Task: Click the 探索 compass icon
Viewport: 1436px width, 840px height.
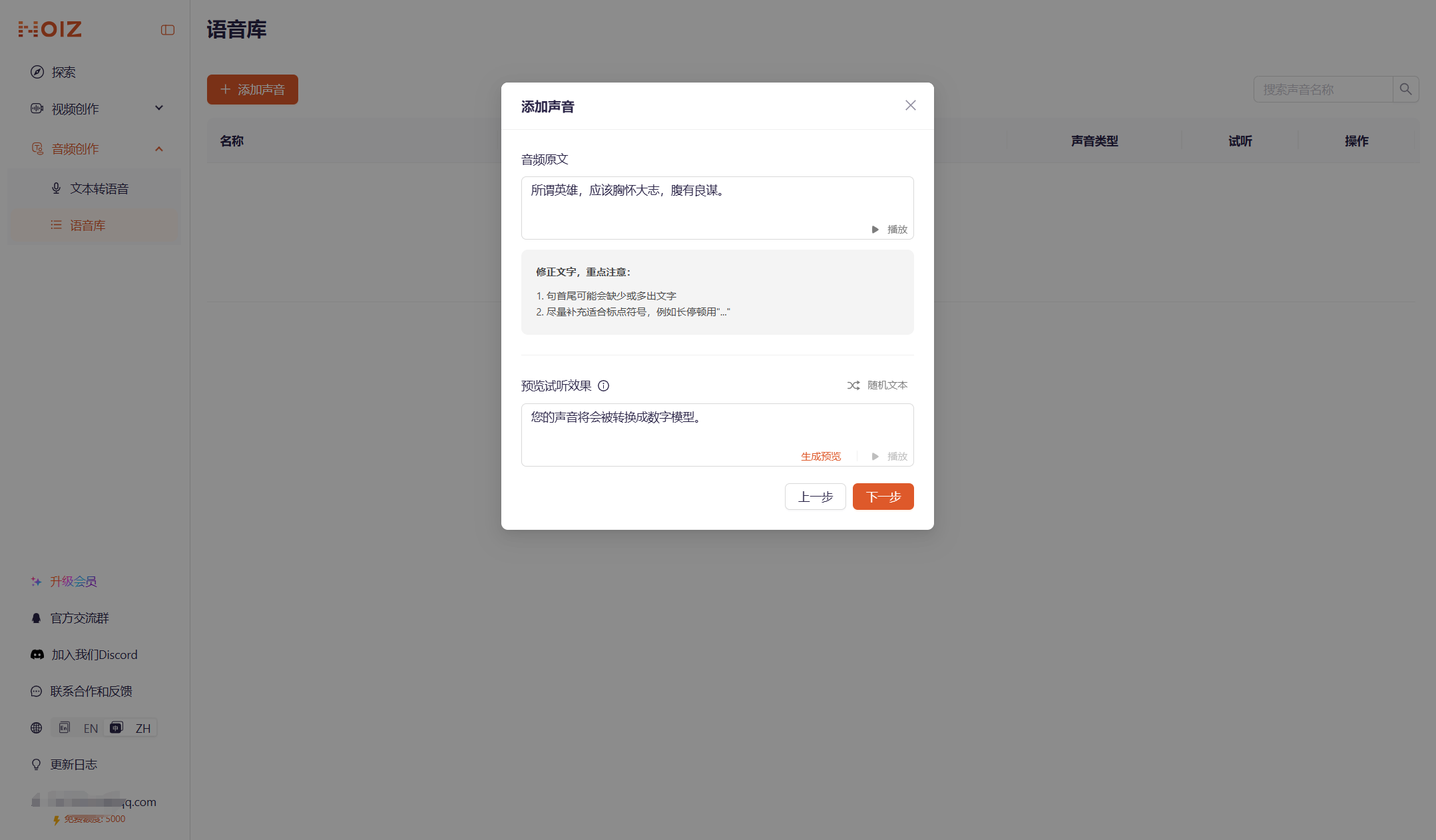Action: (37, 72)
